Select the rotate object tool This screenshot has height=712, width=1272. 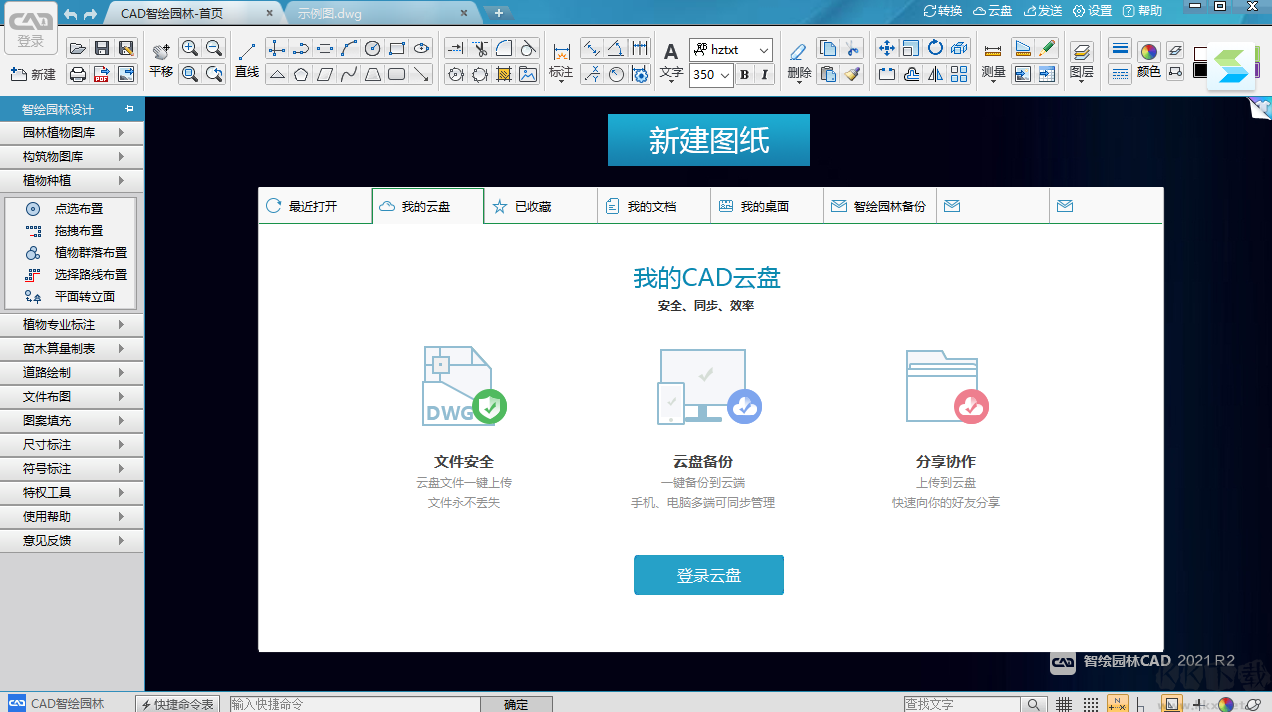point(935,48)
